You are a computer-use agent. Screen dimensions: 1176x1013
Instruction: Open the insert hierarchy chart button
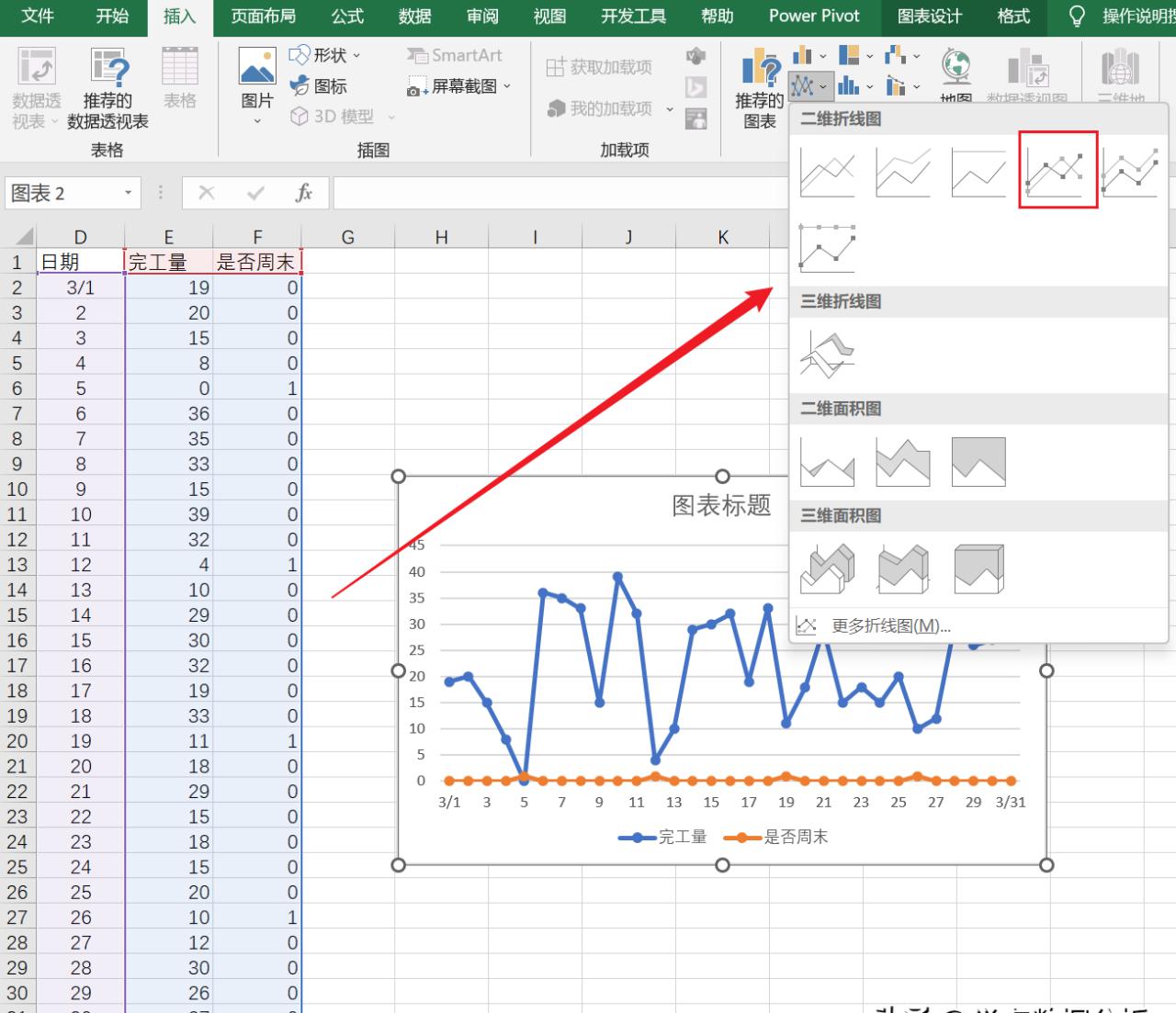point(856,56)
